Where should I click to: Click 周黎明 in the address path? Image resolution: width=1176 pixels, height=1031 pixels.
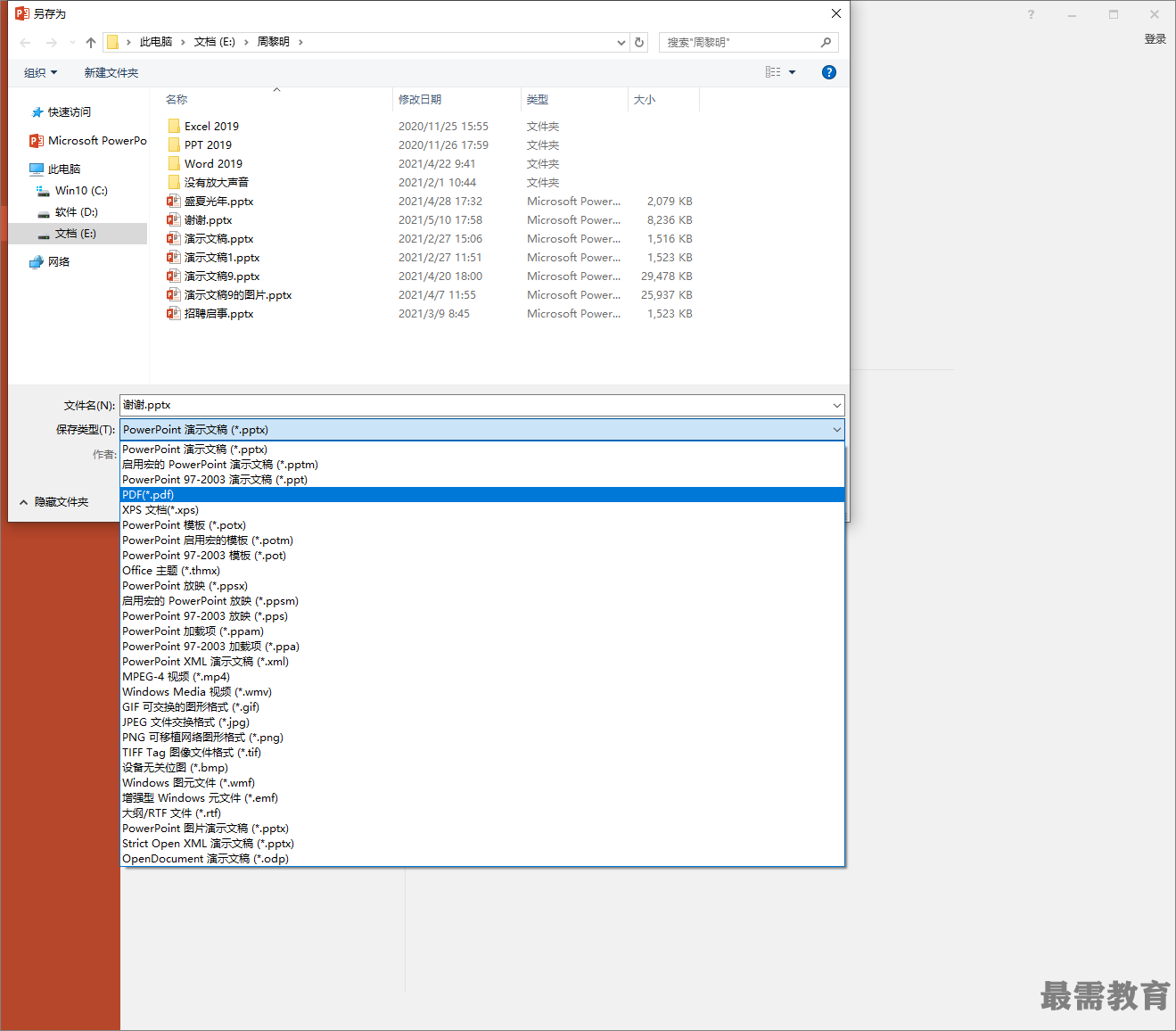coord(274,42)
